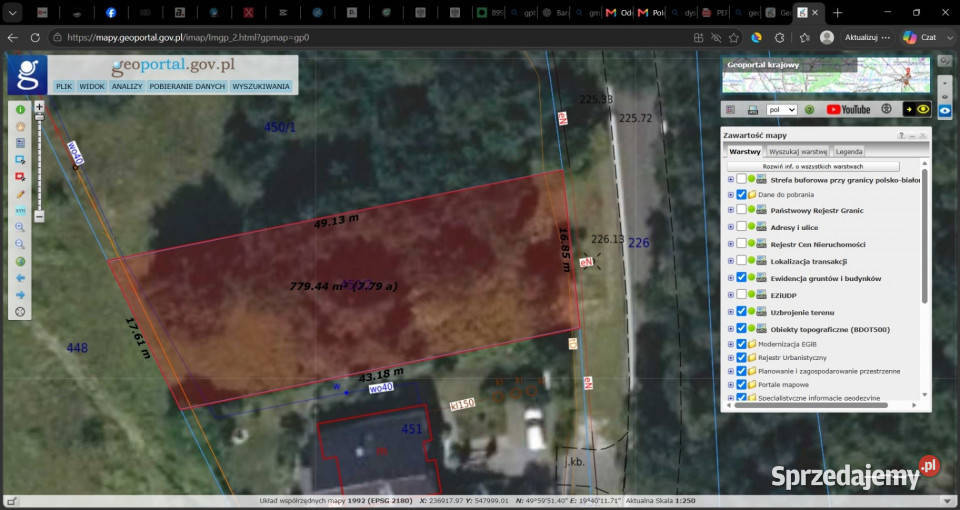
Task: Open the print map icon
Action: [x=752, y=110]
